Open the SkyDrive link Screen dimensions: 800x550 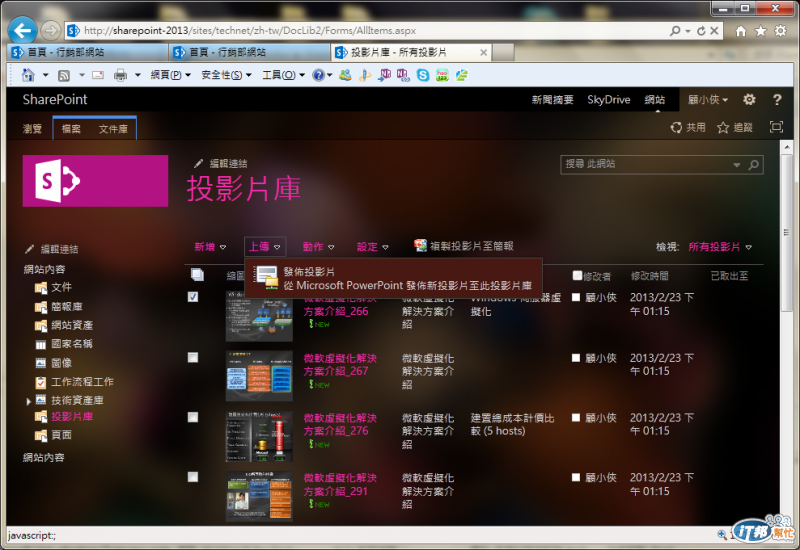pos(609,99)
